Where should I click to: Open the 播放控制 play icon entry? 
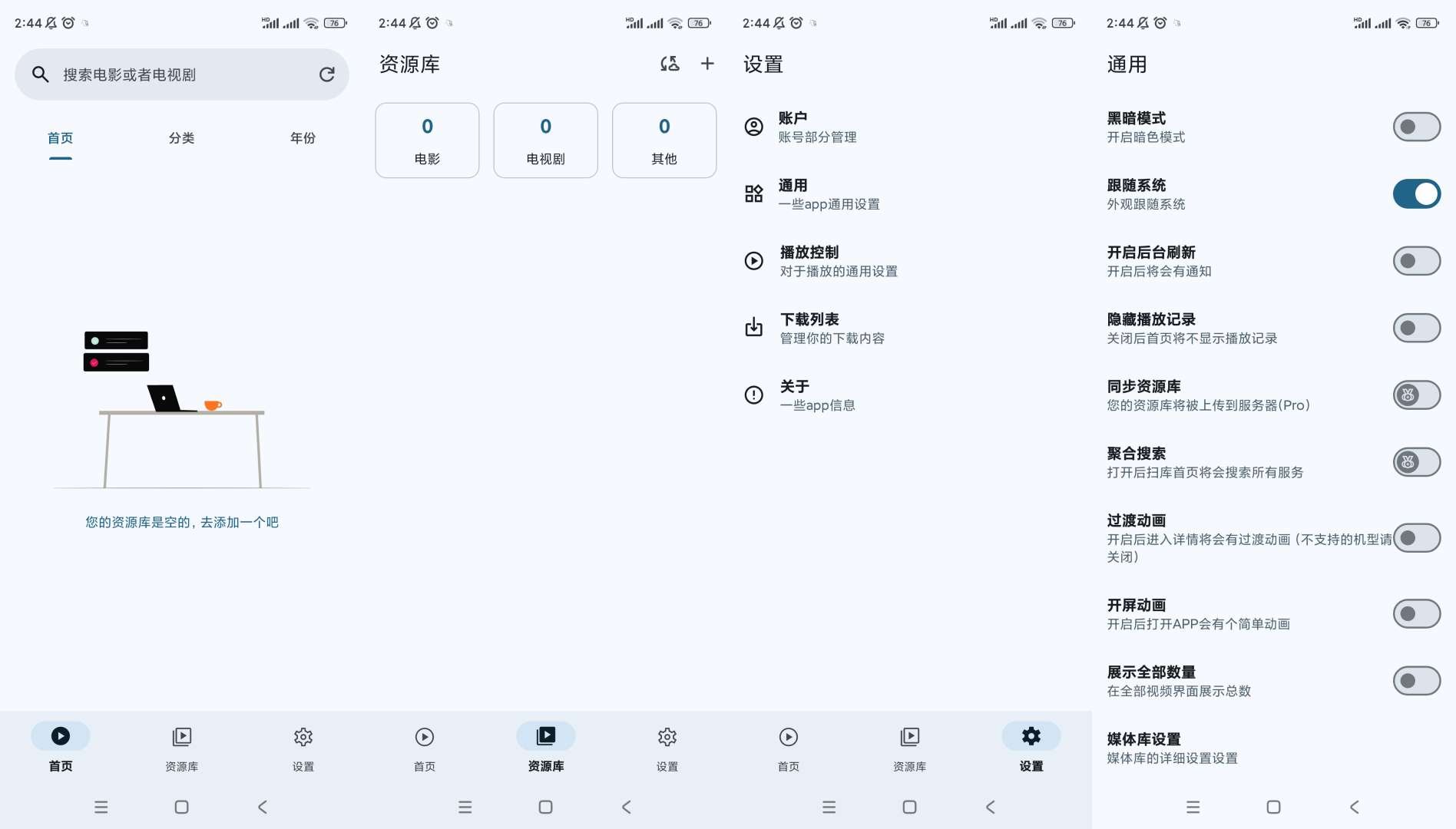tap(754, 261)
